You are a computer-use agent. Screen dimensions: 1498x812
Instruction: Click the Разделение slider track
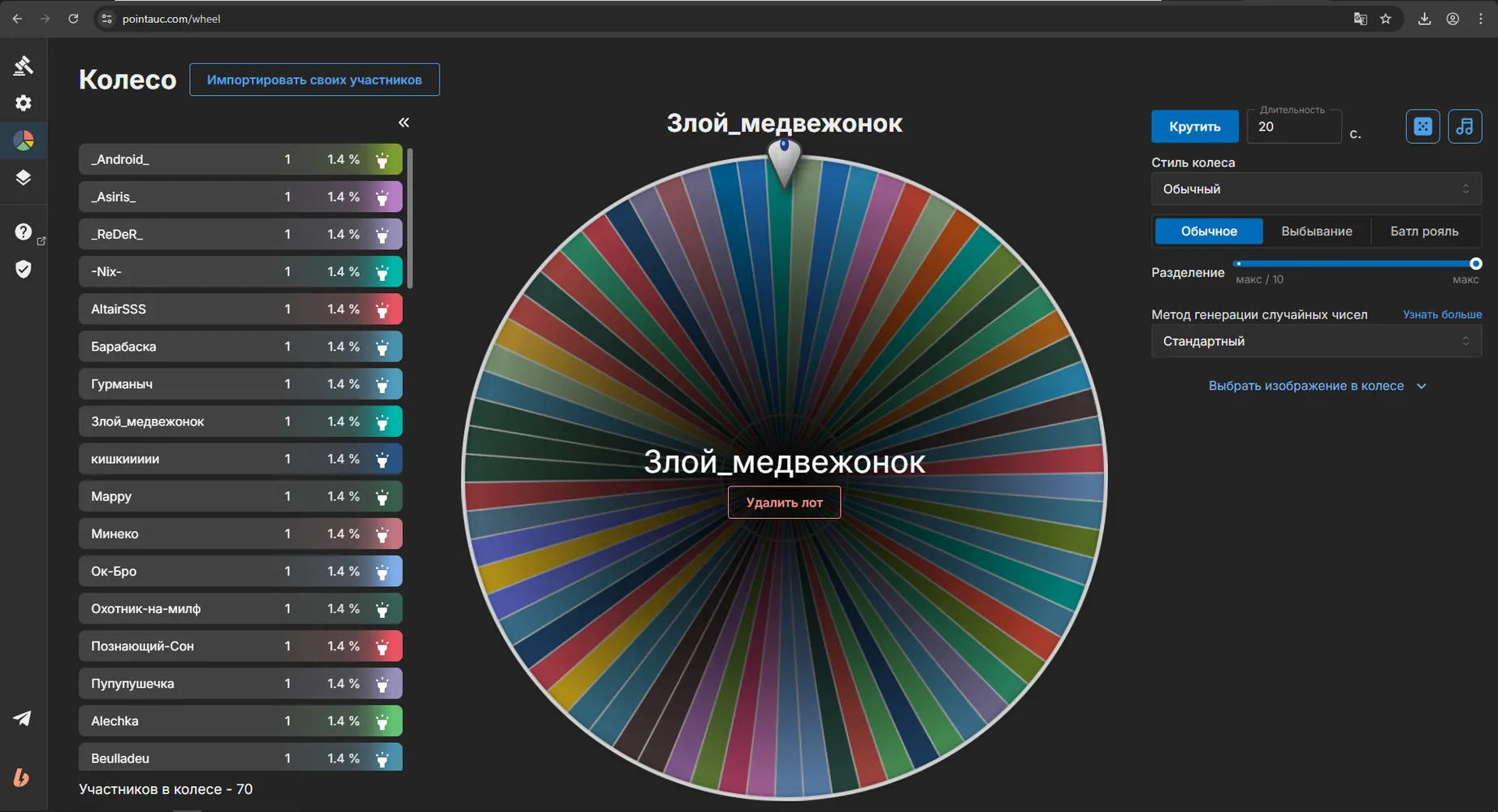1356,264
